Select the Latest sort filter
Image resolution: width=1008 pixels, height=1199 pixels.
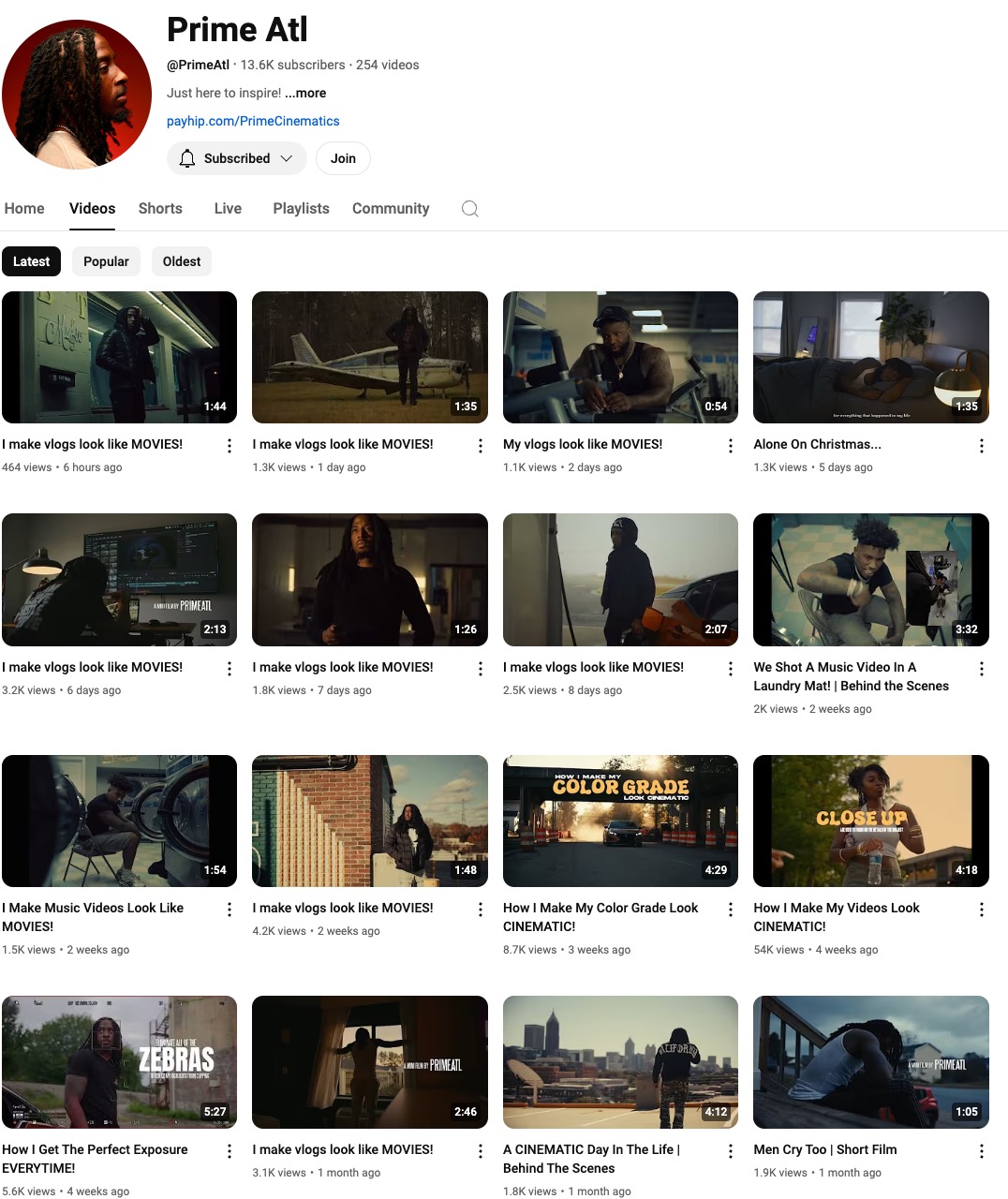tap(31, 261)
